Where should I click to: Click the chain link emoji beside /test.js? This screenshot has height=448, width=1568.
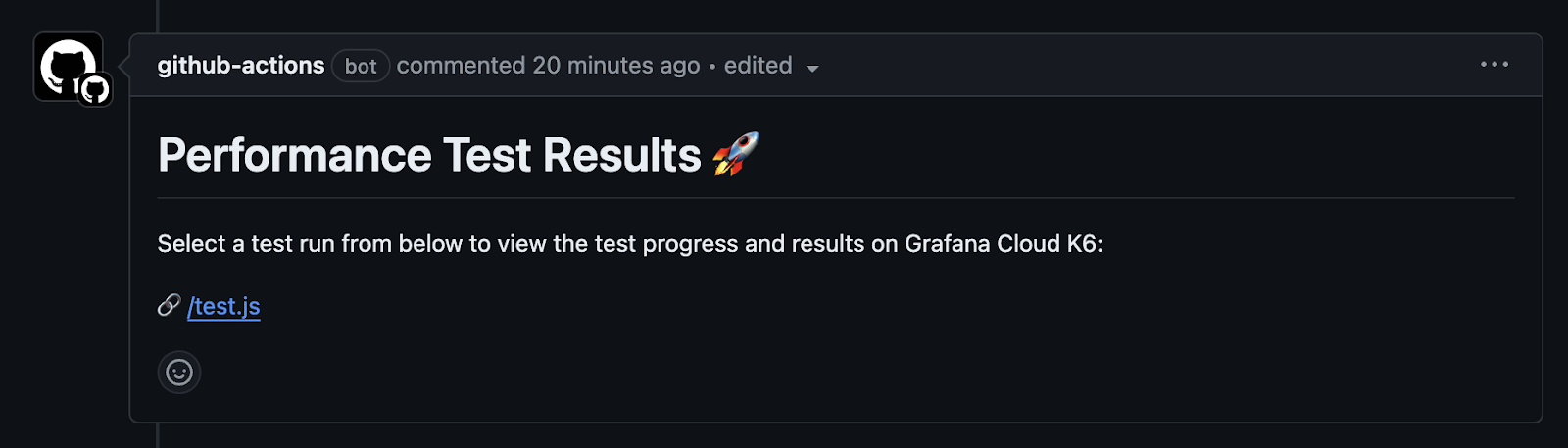169,306
